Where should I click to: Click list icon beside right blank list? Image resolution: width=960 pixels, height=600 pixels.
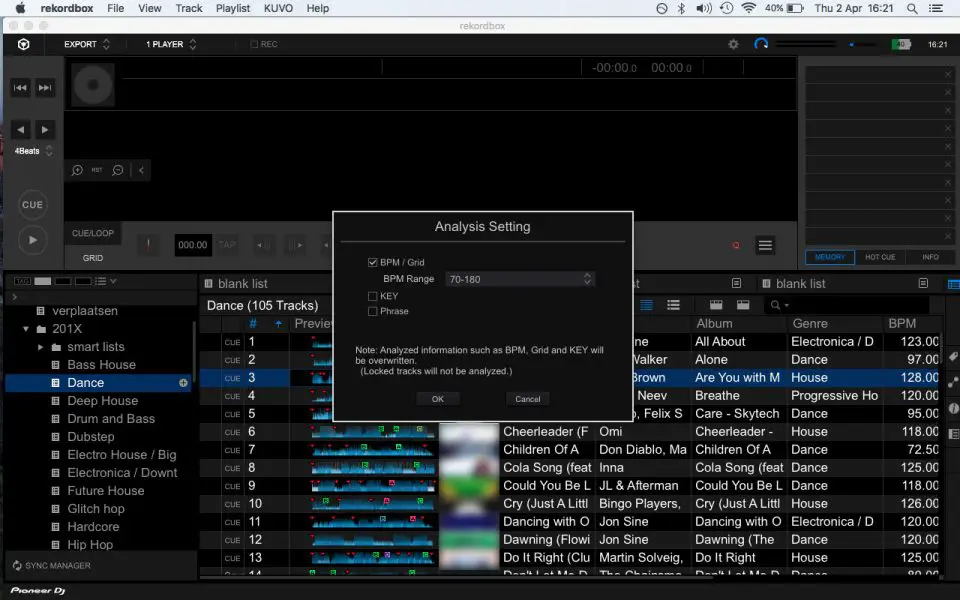[923, 283]
